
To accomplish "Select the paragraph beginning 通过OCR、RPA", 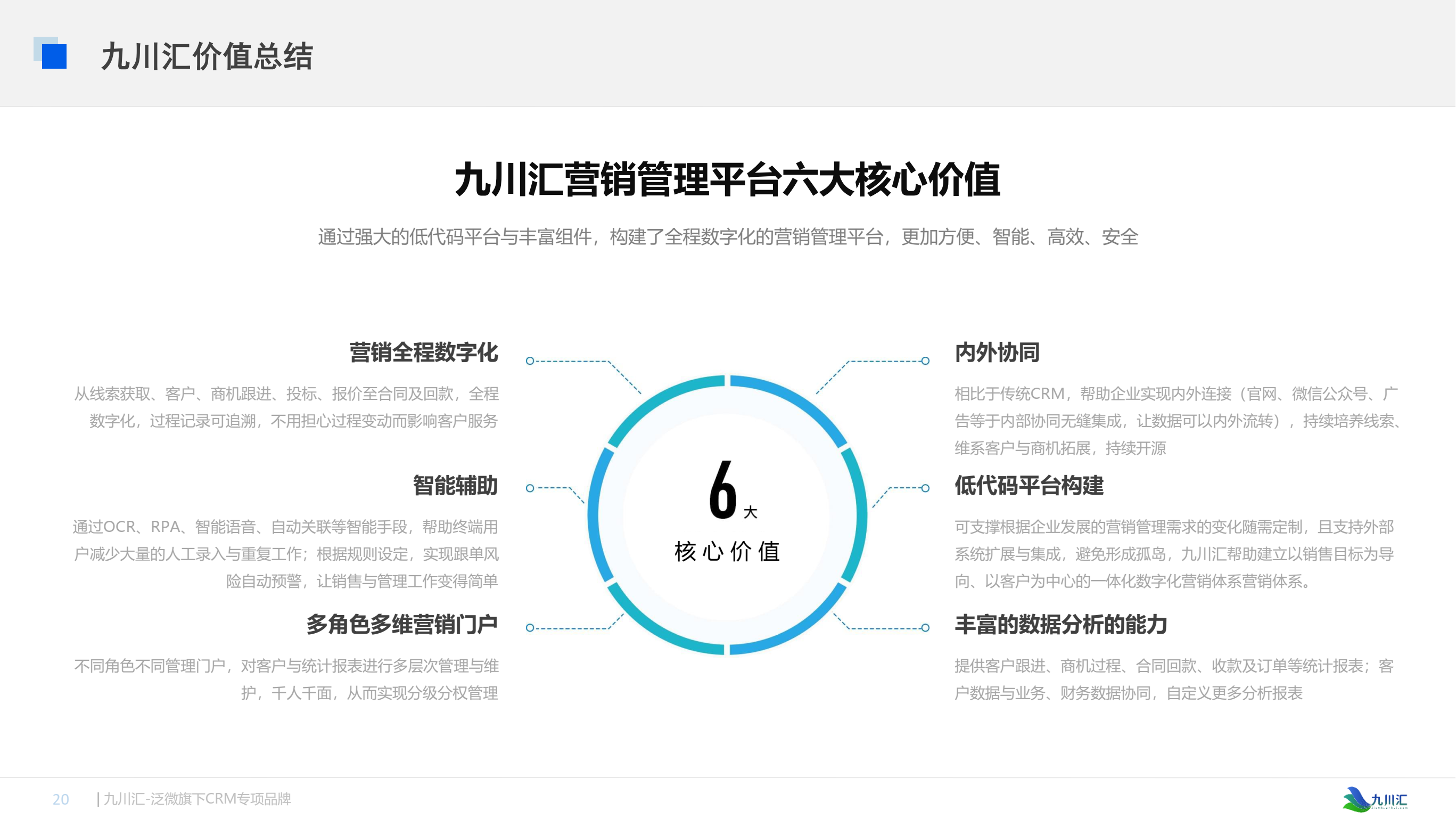I will pyautogui.click(x=286, y=554).
